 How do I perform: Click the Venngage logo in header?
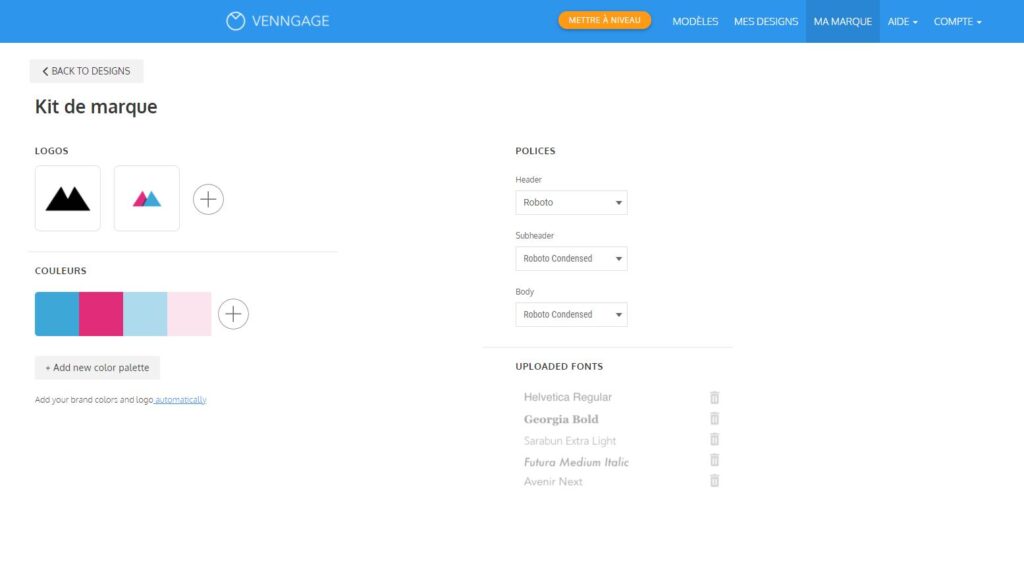tap(277, 21)
